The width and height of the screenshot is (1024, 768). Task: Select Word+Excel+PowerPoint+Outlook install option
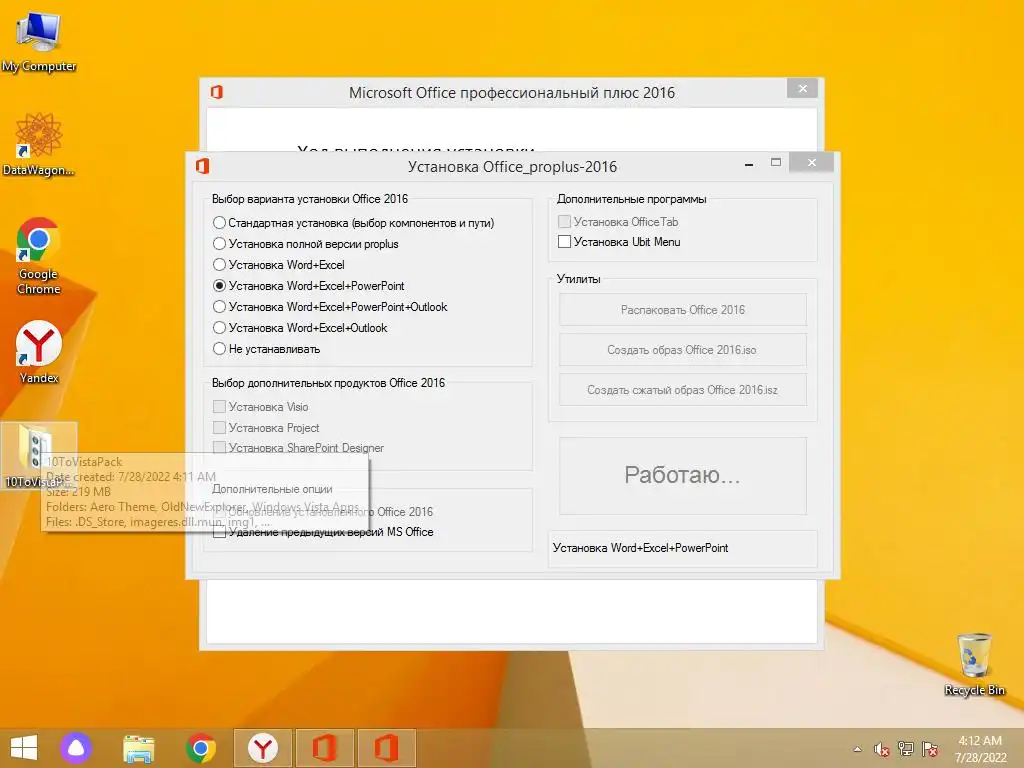click(x=330, y=306)
